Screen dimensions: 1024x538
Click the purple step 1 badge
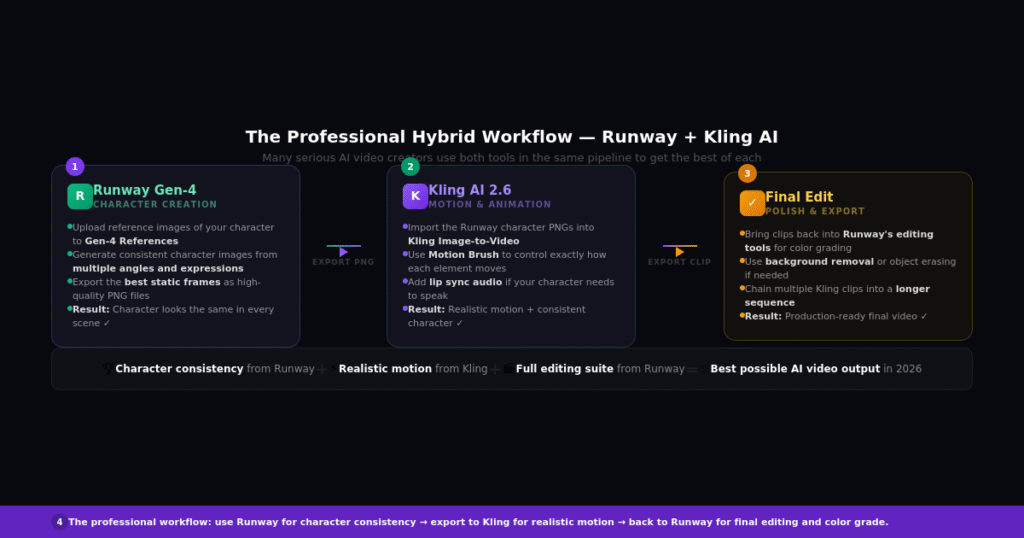pyautogui.click(x=75, y=166)
